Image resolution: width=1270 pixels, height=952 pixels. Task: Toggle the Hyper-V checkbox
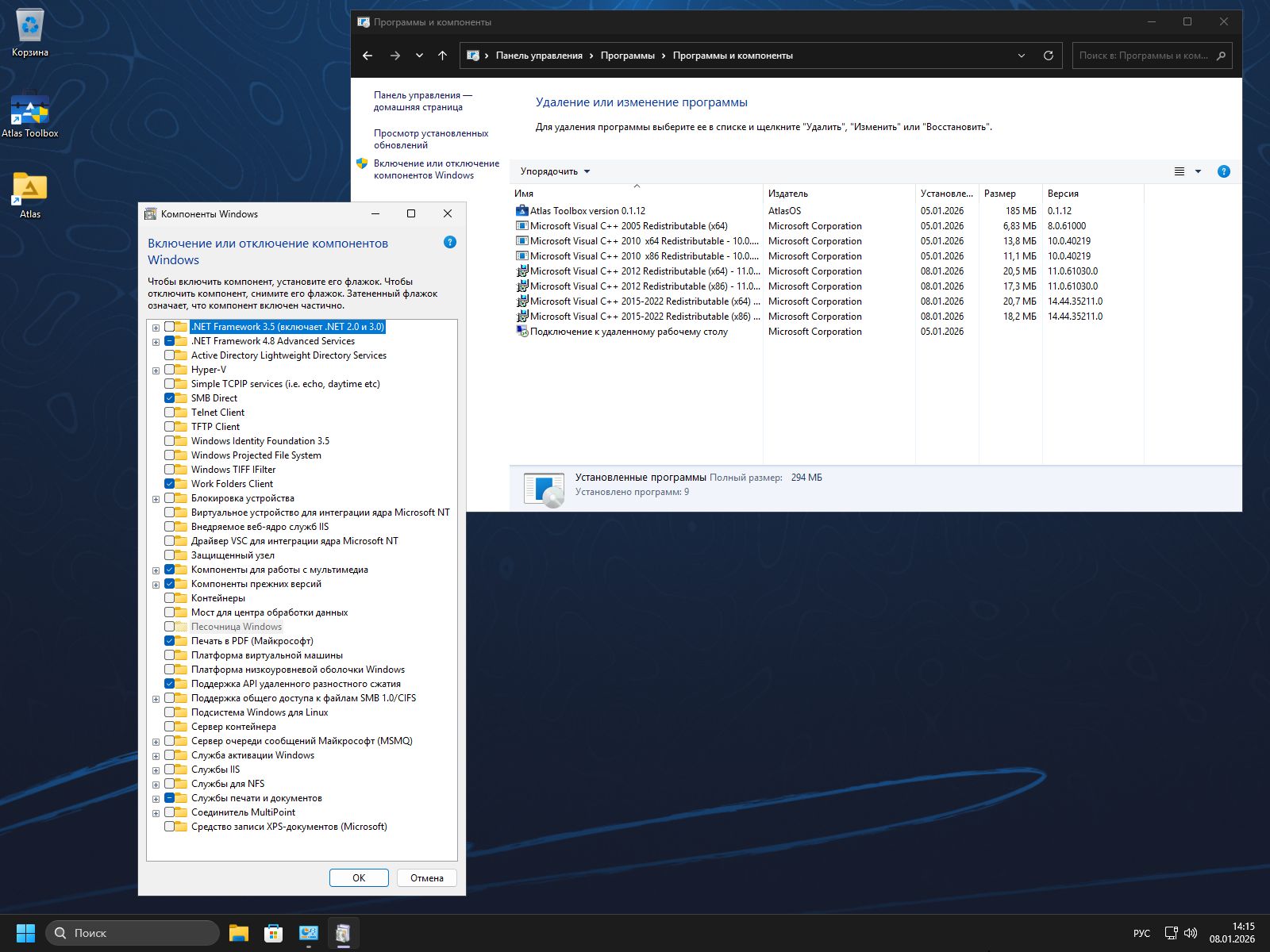coord(170,370)
